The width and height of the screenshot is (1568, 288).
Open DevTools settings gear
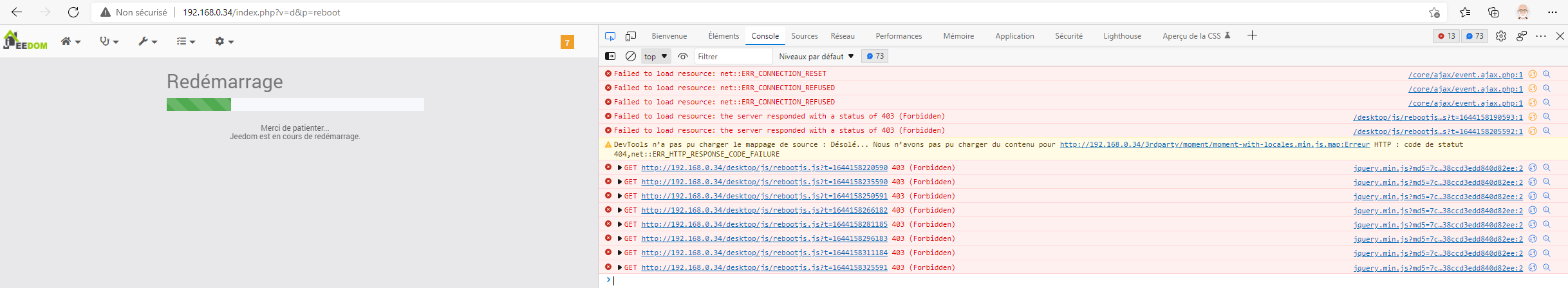[x=1501, y=36]
